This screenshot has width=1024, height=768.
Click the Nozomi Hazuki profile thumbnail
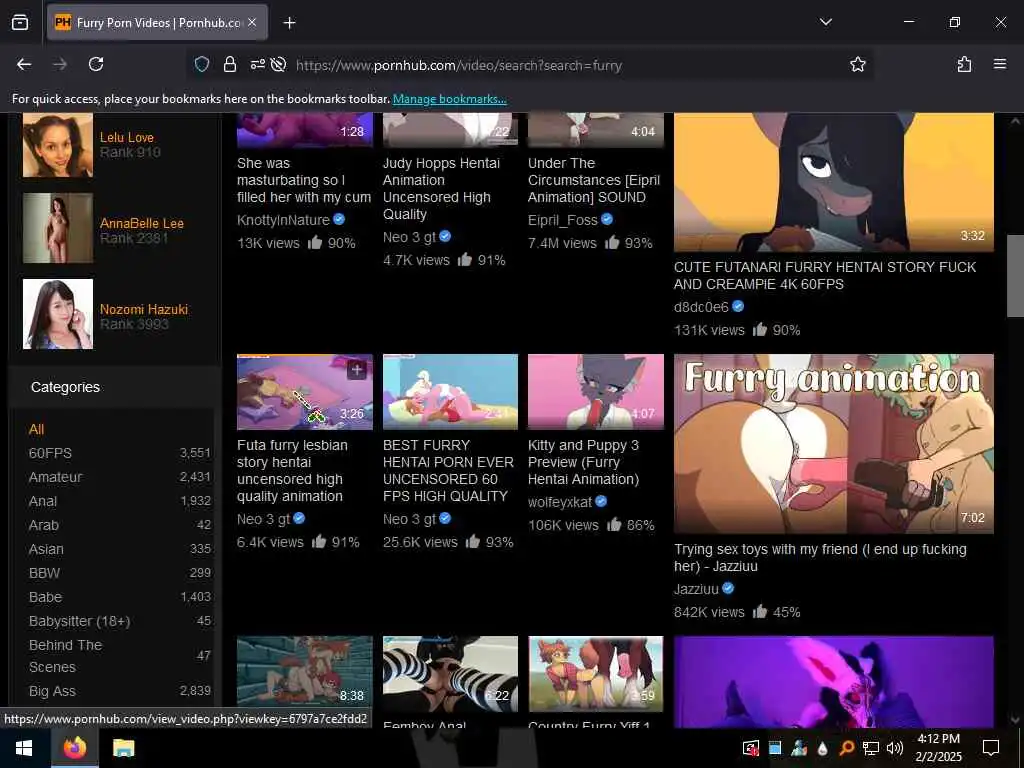pyautogui.click(x=57, y=314)
